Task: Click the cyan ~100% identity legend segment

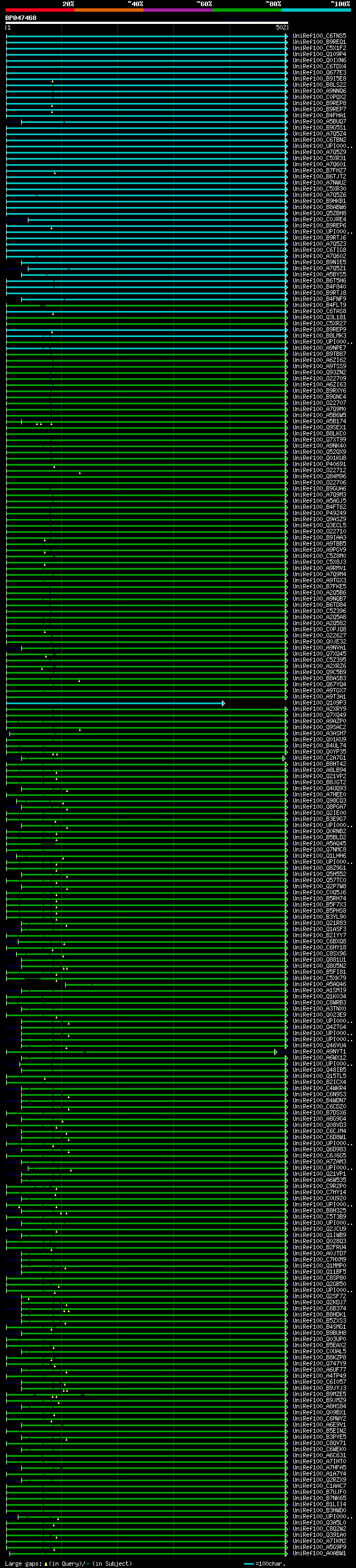Action: pyautogui.click(x=316, y=10)
